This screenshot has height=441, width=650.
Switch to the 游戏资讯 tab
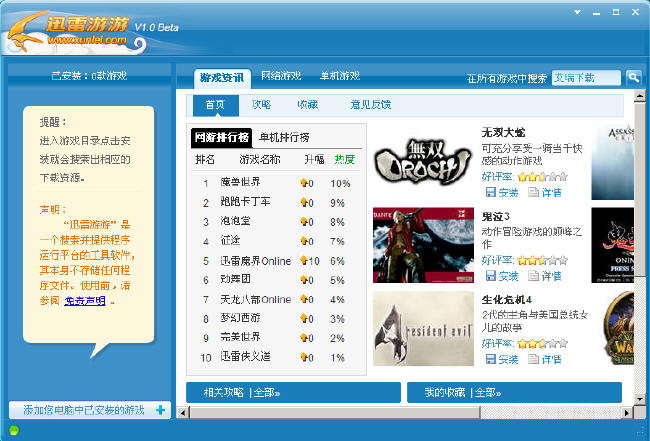[x=222, y=78]
